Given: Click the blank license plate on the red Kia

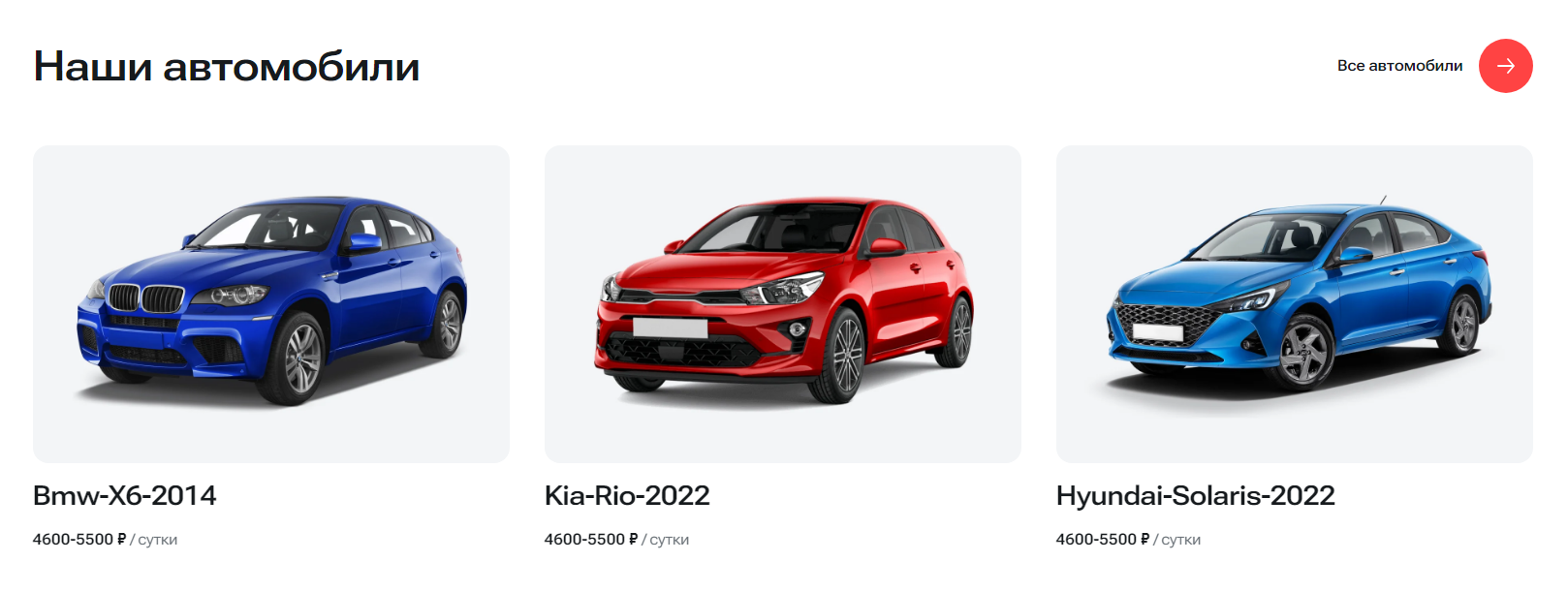Looking at the screenshot, I should pyautogui.click(x=670, y=328).
